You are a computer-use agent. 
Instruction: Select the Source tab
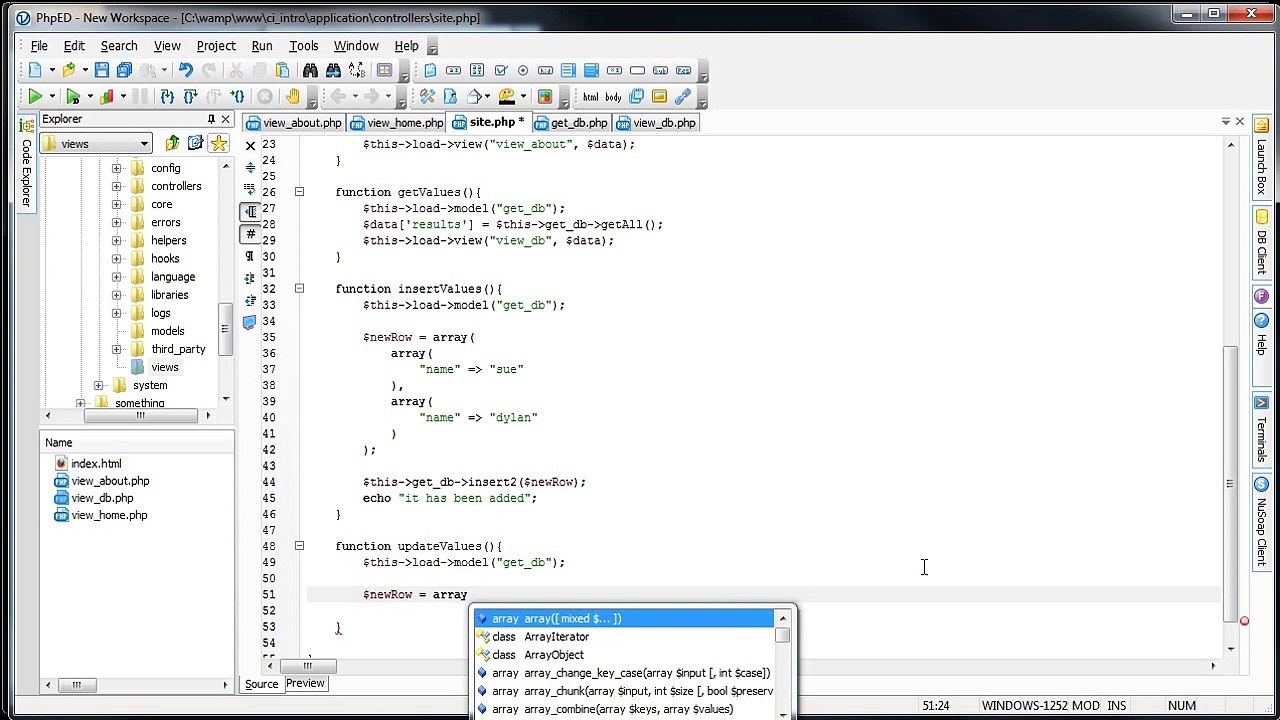coord(262,684)
